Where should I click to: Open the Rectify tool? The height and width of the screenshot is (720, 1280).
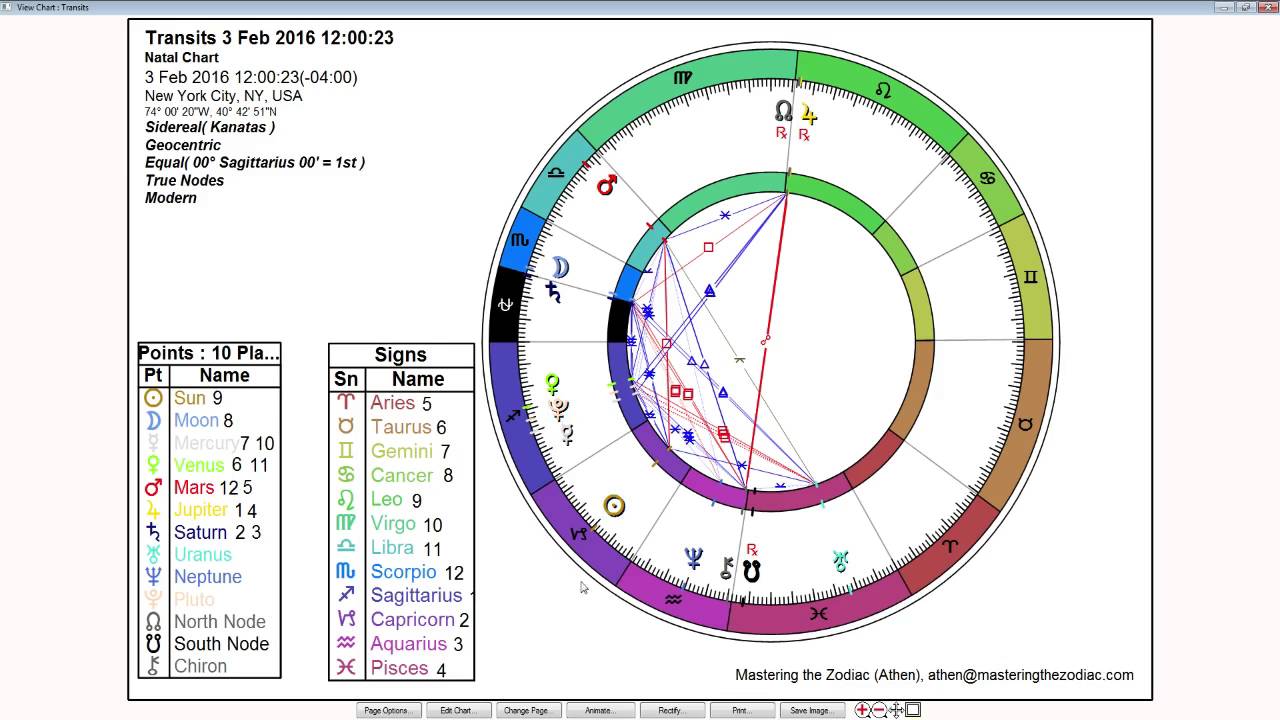click(670, 710)
